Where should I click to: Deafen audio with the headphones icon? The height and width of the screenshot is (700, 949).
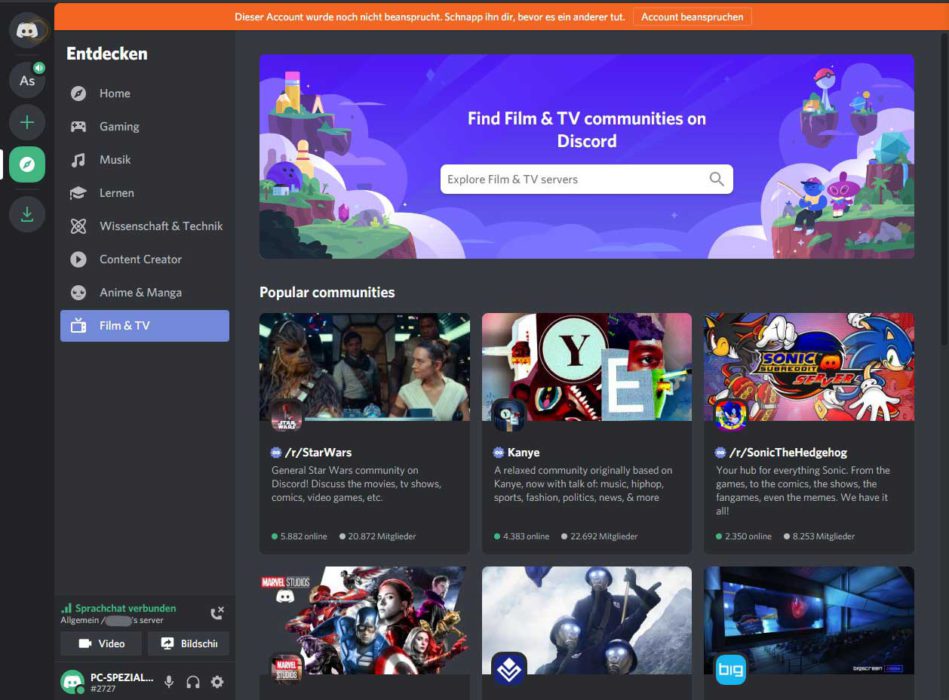[192, 682]
